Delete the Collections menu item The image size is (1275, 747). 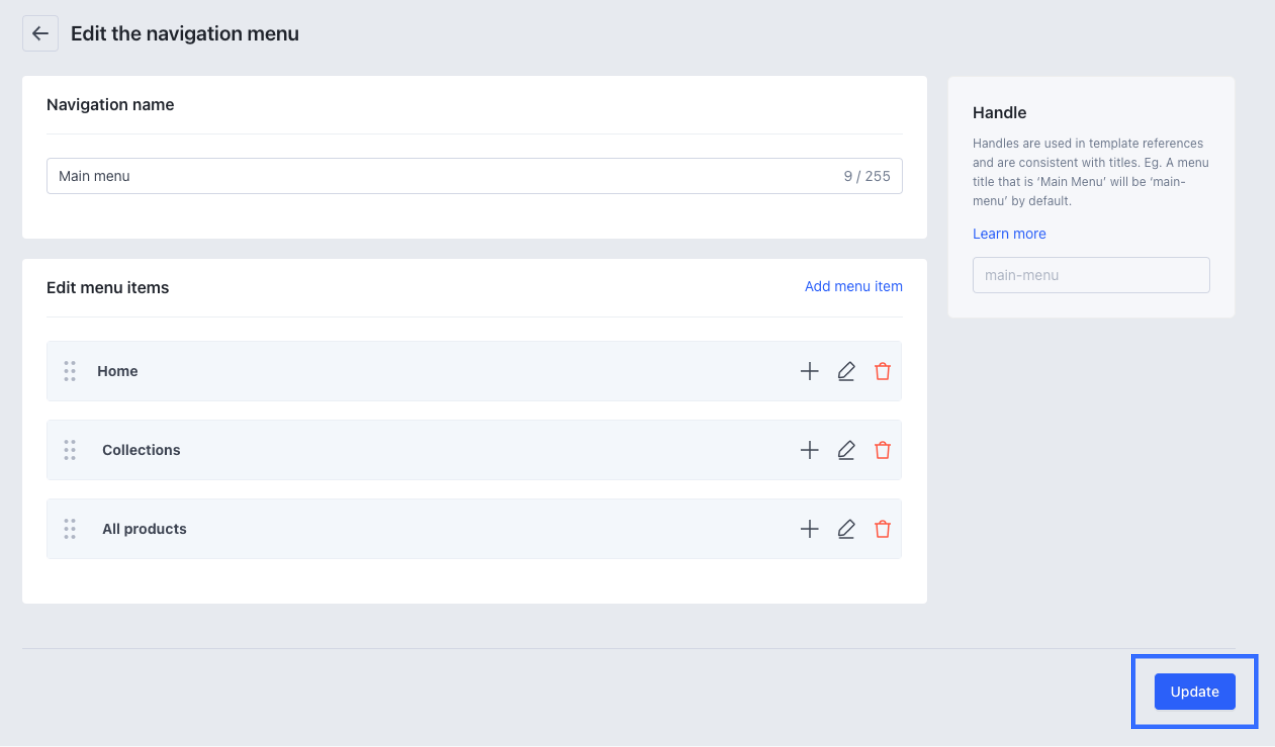[x=882, y=450]
